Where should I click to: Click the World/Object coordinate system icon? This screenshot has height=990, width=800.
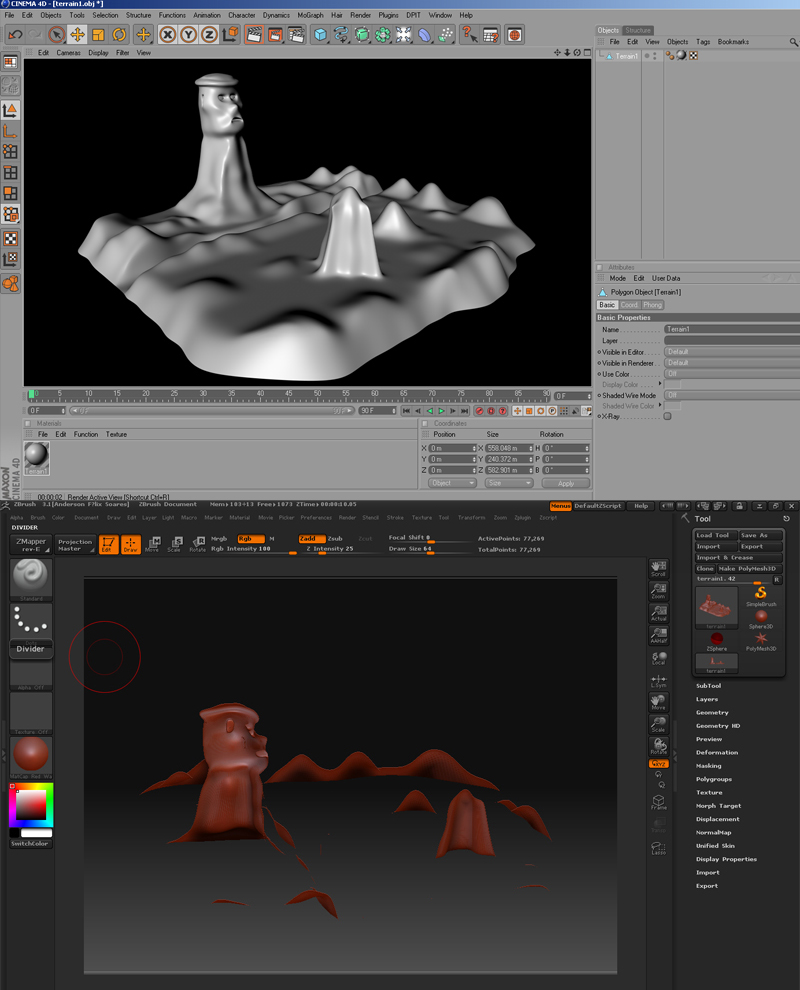point(230,34)
